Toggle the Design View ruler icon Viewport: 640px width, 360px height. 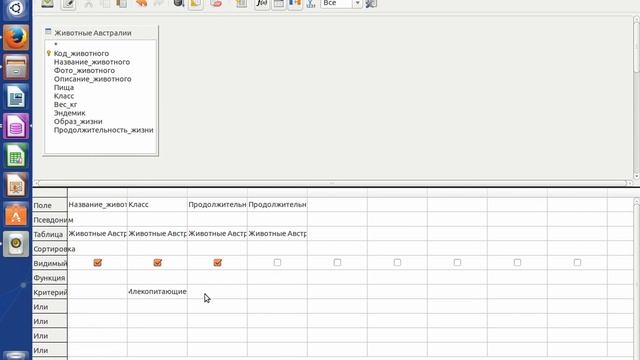click(x=196, y=4)
